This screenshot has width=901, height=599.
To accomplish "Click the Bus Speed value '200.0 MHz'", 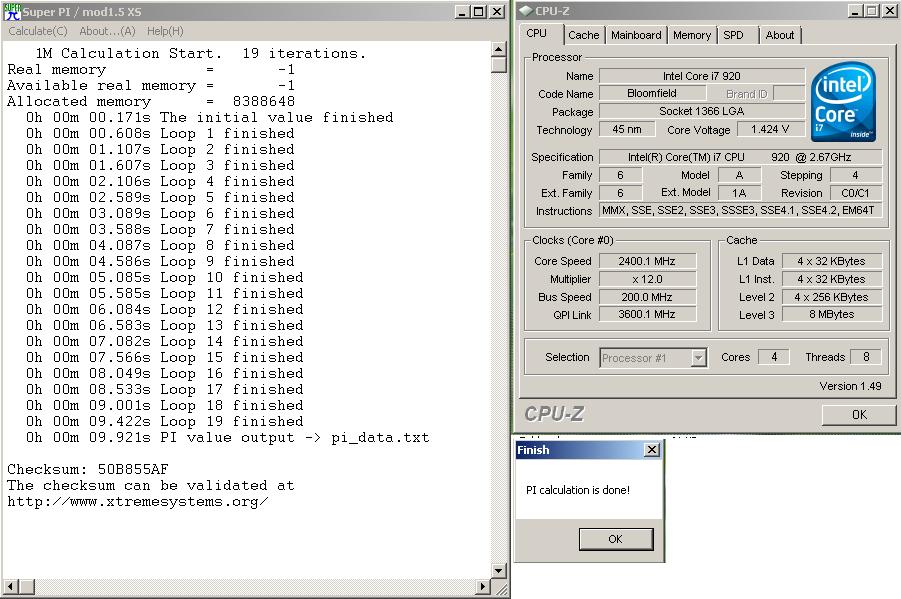I will (x=647, y=297).
